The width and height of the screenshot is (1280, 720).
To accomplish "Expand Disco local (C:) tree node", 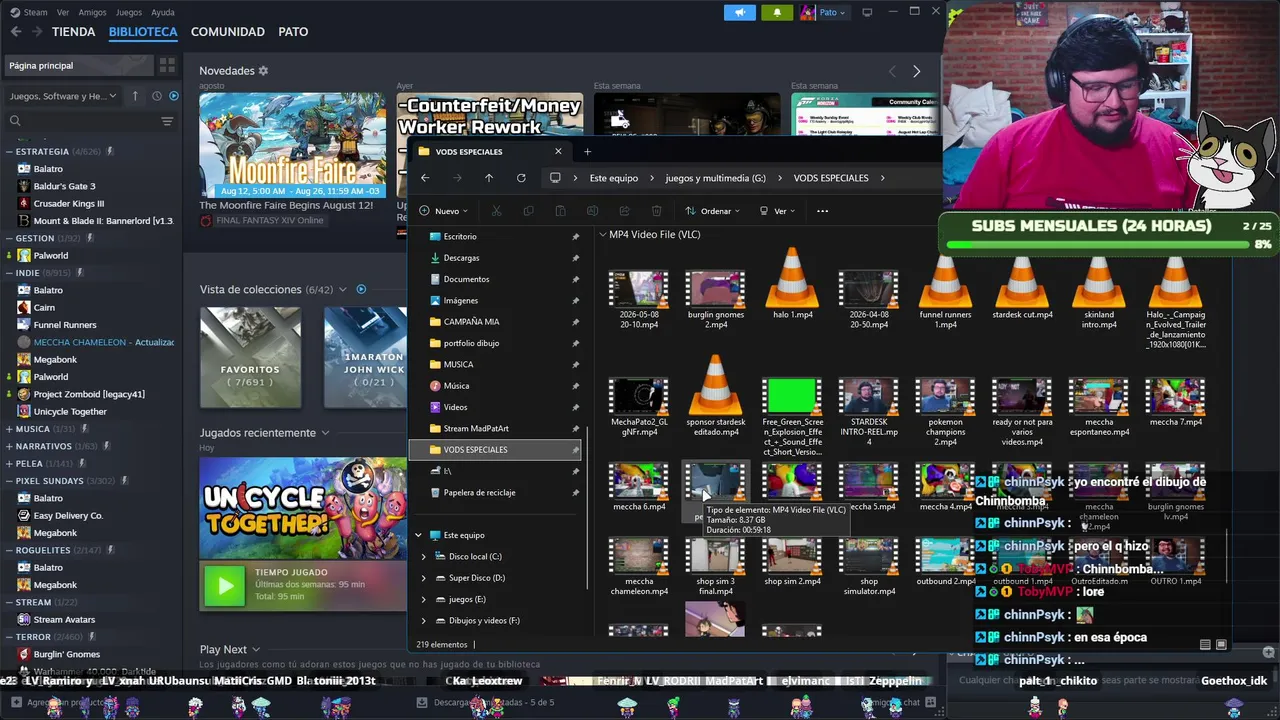I will (424, 557).
